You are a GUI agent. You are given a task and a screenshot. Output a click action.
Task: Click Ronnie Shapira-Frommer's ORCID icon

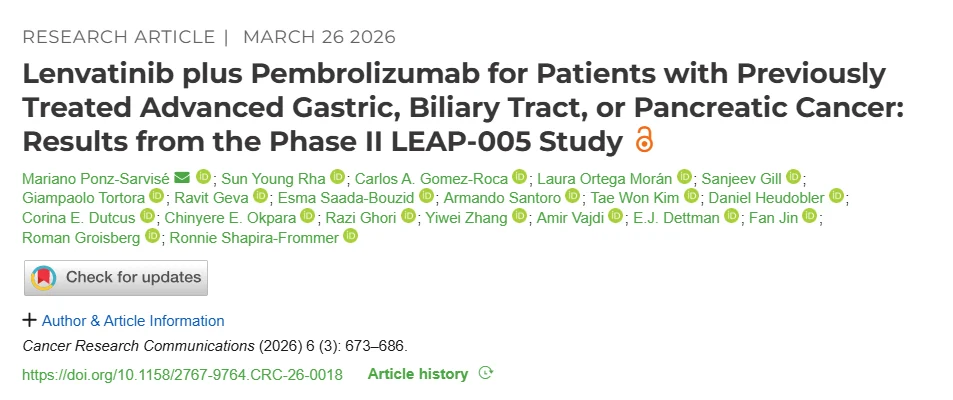[x=349, y=237]
